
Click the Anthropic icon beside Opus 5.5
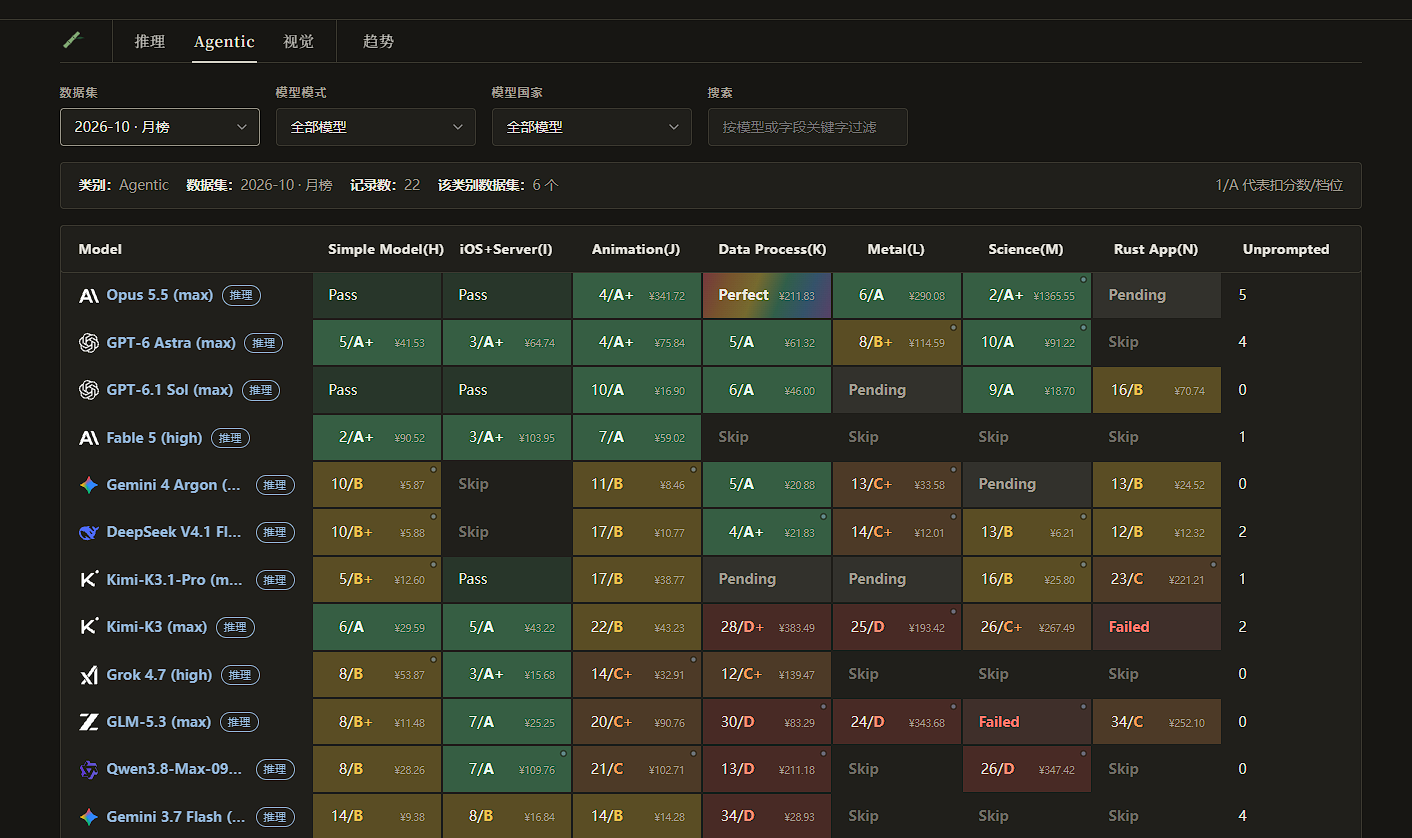coord(88,295)
